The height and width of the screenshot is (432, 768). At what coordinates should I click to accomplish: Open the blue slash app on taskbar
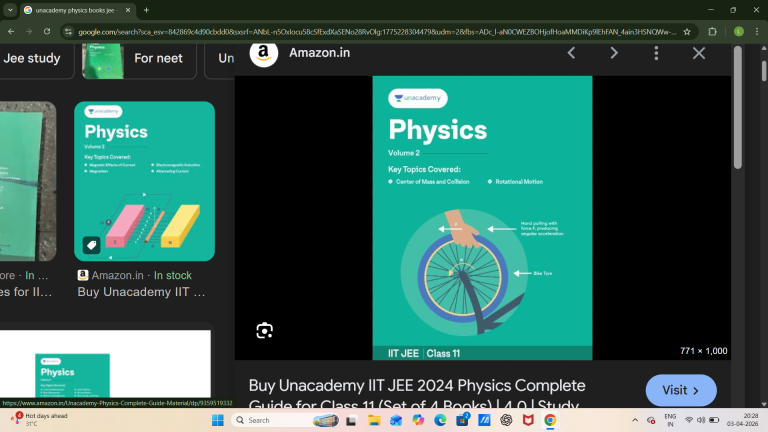(x=484, y=420)
